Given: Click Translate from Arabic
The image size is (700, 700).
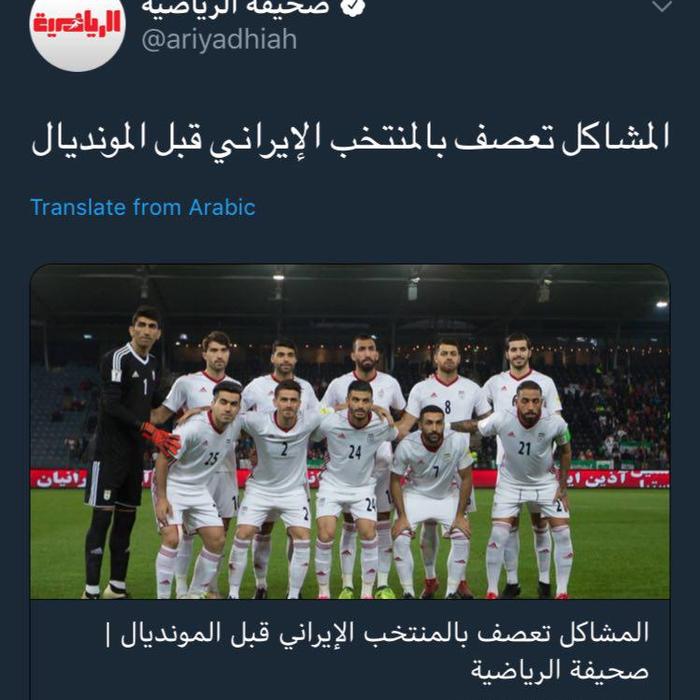Looking at the screenshot, I should click(143, 207).
